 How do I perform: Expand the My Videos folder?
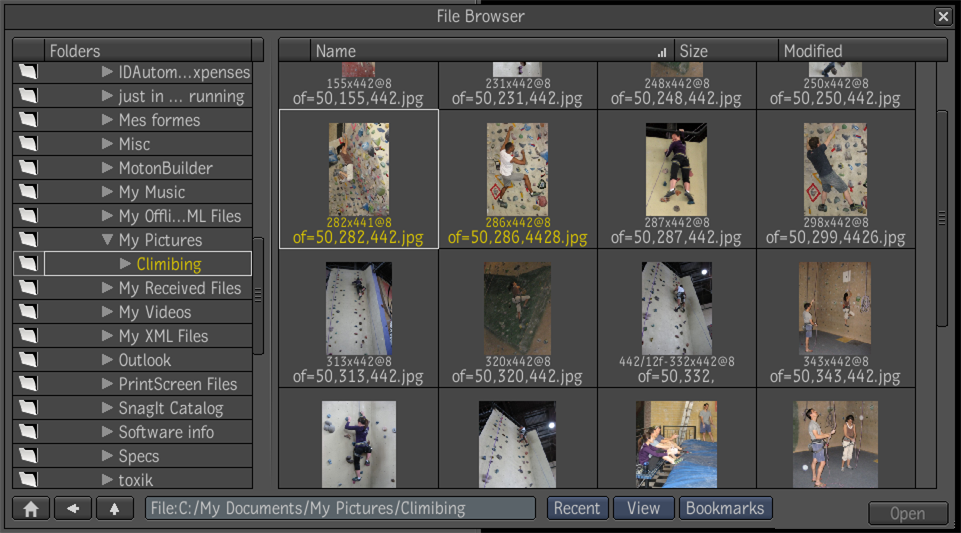(107, 312)
